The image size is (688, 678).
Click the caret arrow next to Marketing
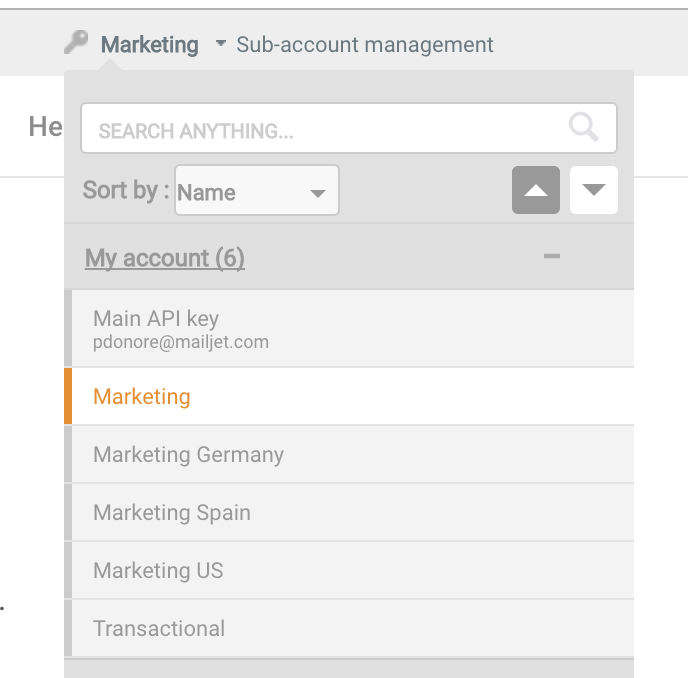[220, 45]
